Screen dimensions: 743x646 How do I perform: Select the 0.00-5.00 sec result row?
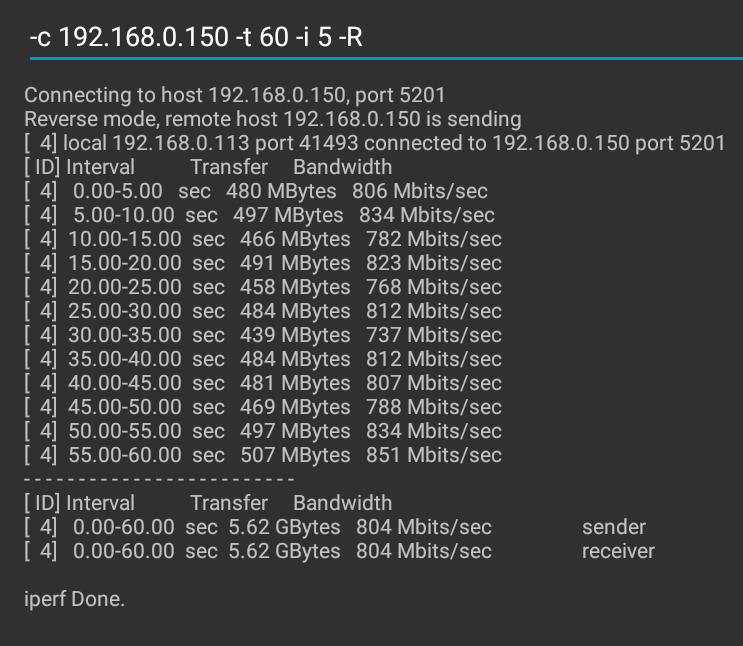point(256,191)
